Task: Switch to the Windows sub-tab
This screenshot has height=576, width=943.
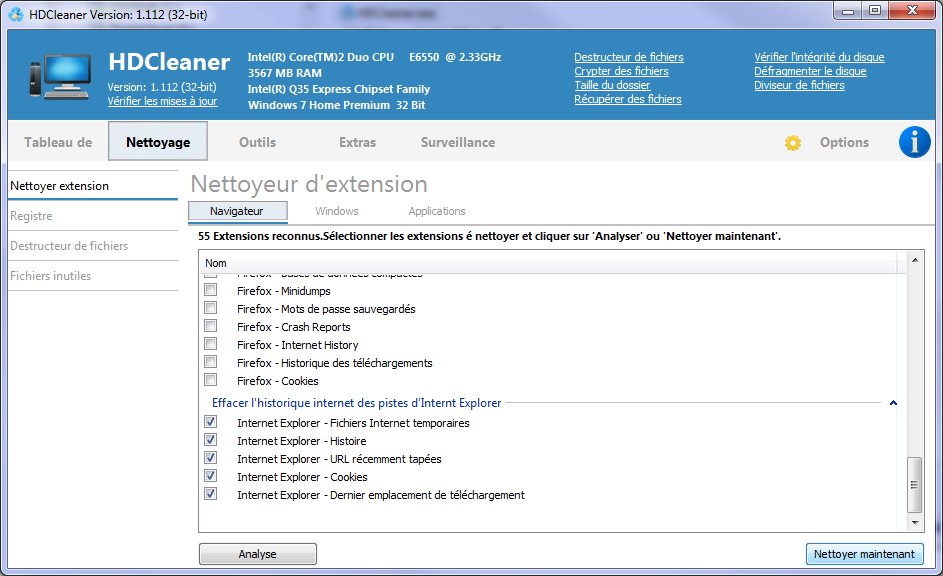Action: (337, 211)
